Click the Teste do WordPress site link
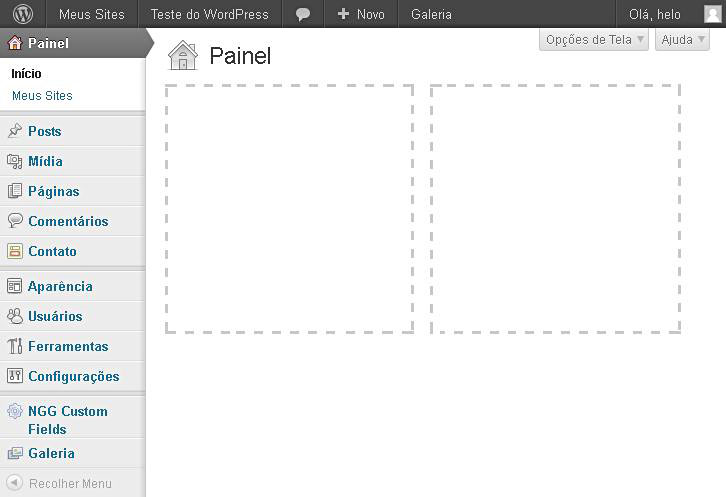726x497 pixels. point(210,15)
